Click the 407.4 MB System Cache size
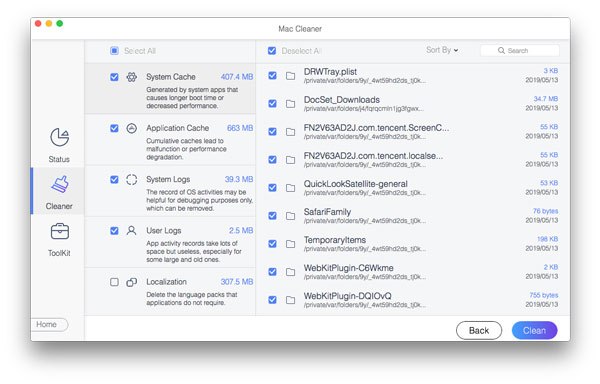The width and height of the screenshot is (600, 384). [237, 77]
